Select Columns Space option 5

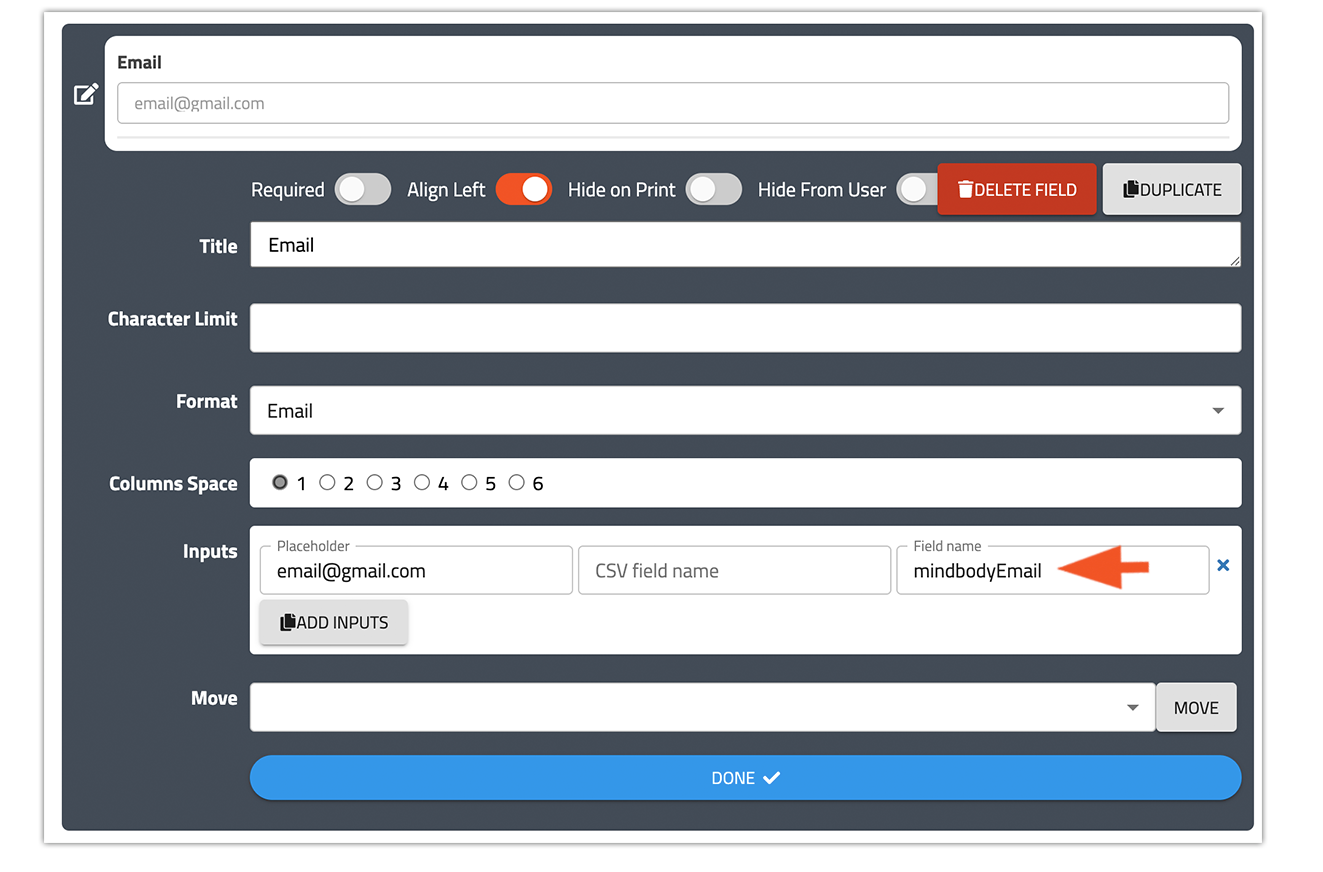(469, 483)
